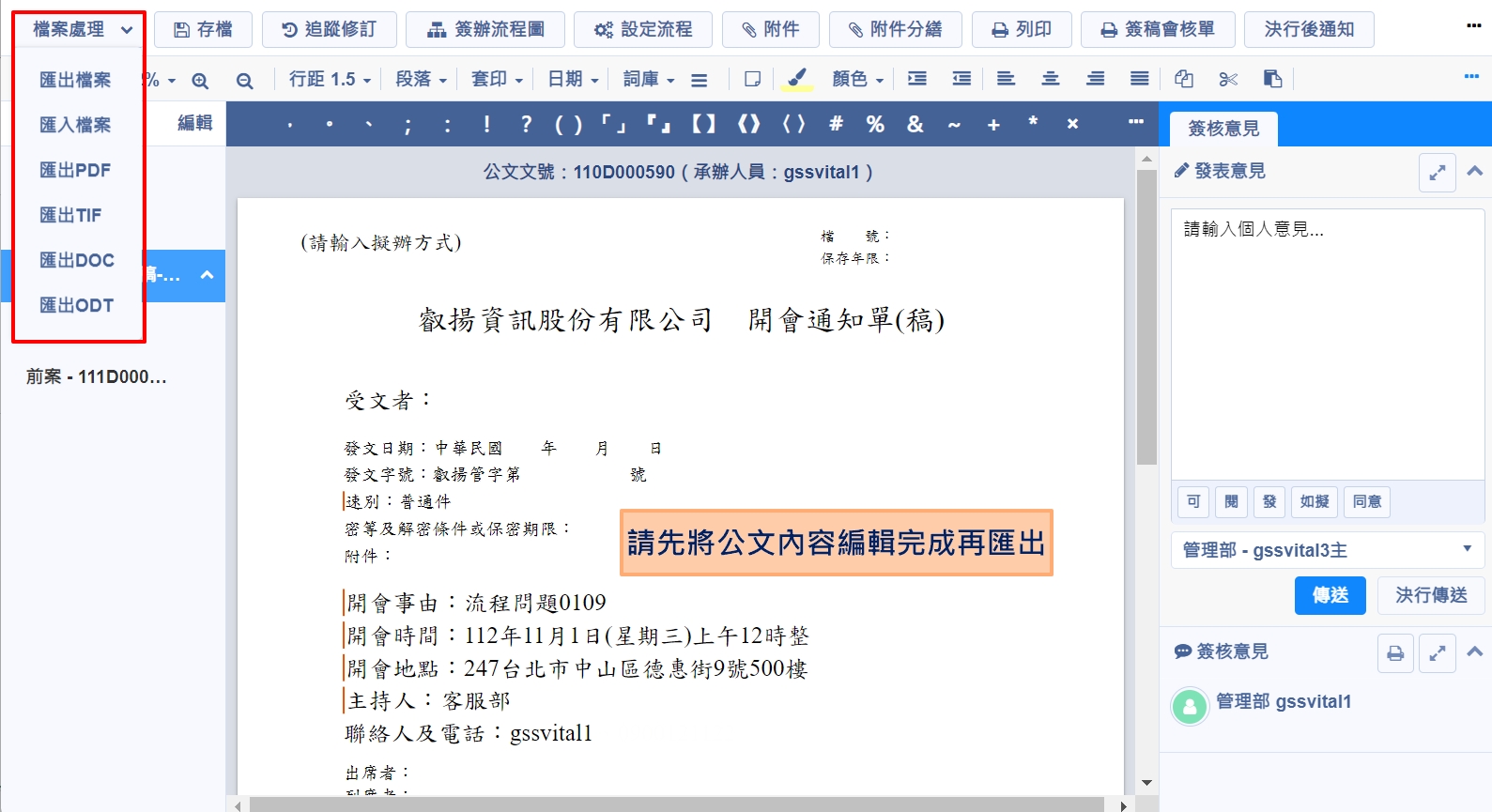1492x812 pixels.
Task: Print the 簽核意見 with printer icon
Action: click(x=1395, y=653)
